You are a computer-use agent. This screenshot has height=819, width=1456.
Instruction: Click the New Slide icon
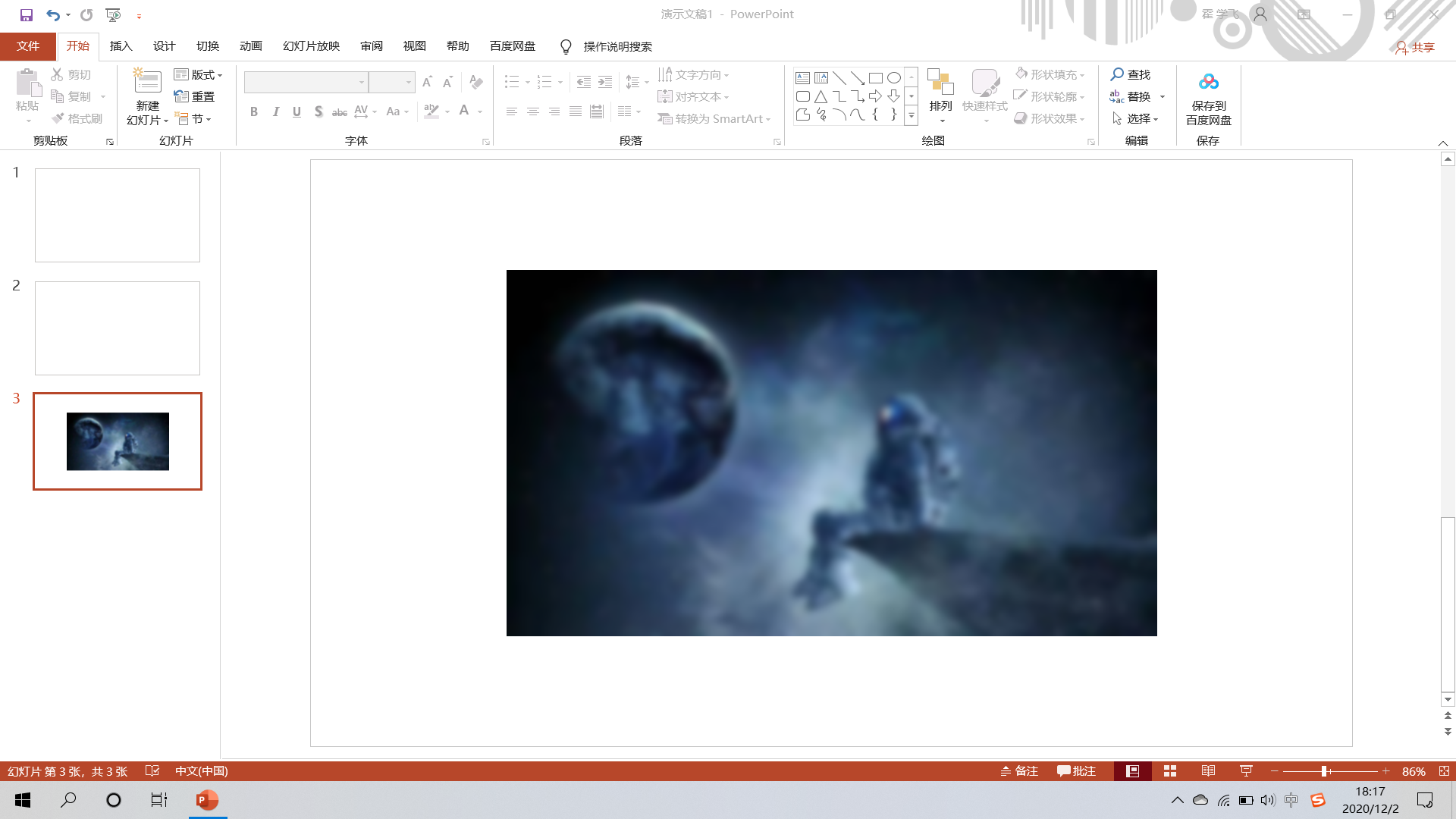pos(147,82)
